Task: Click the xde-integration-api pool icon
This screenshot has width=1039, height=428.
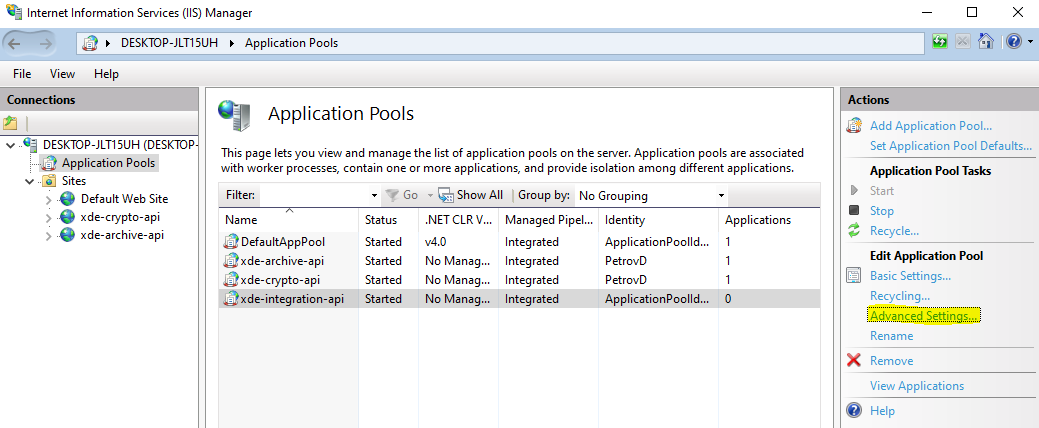Action: click(231, 299)
